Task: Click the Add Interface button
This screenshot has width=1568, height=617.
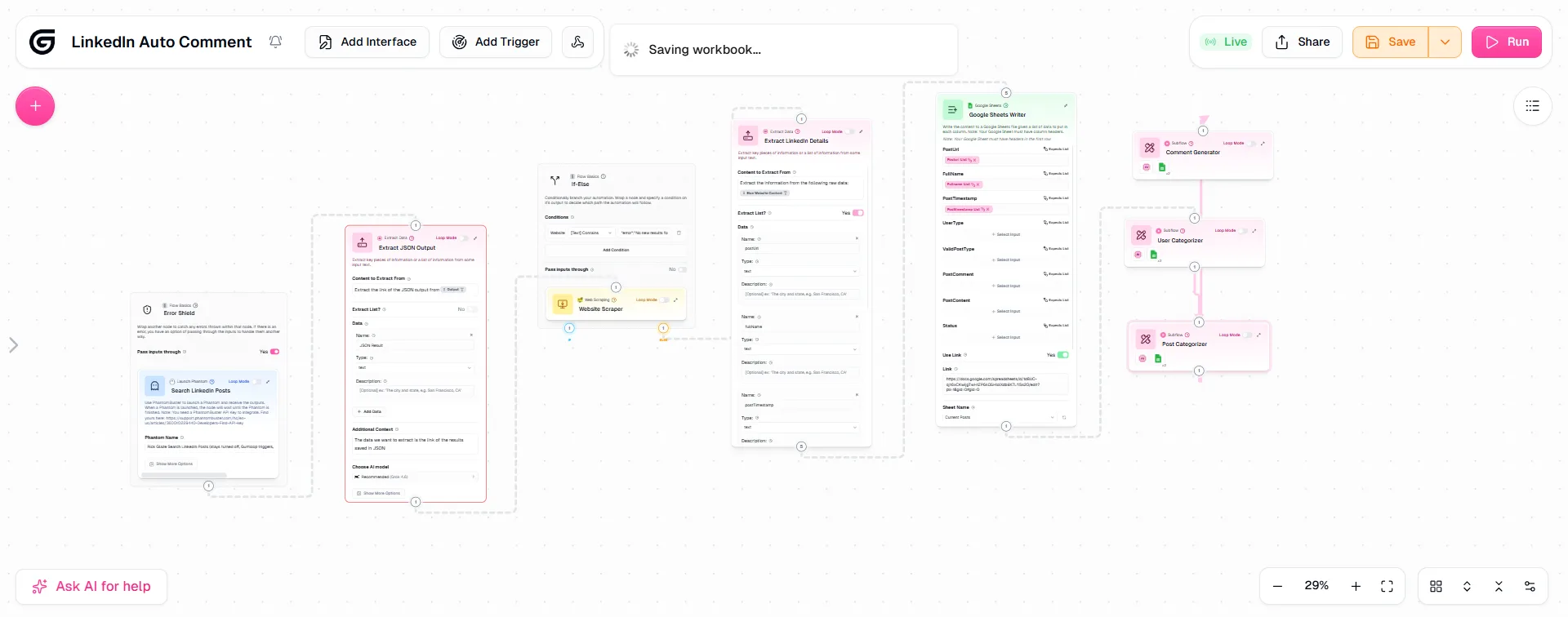Action: click(x=367, y=42)
